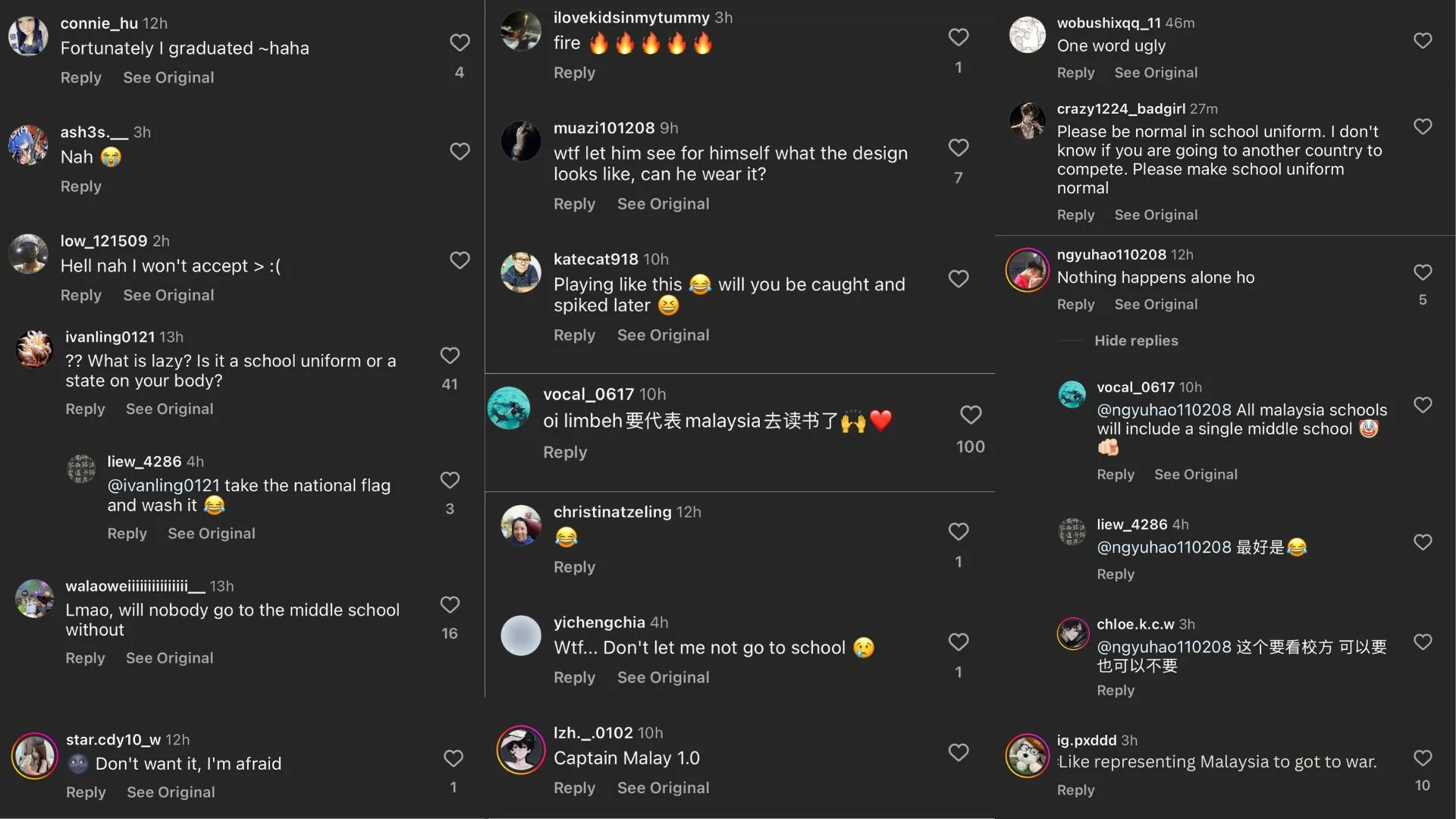
Task: View katecat918's avatar
Action: [x=521, y=272]
